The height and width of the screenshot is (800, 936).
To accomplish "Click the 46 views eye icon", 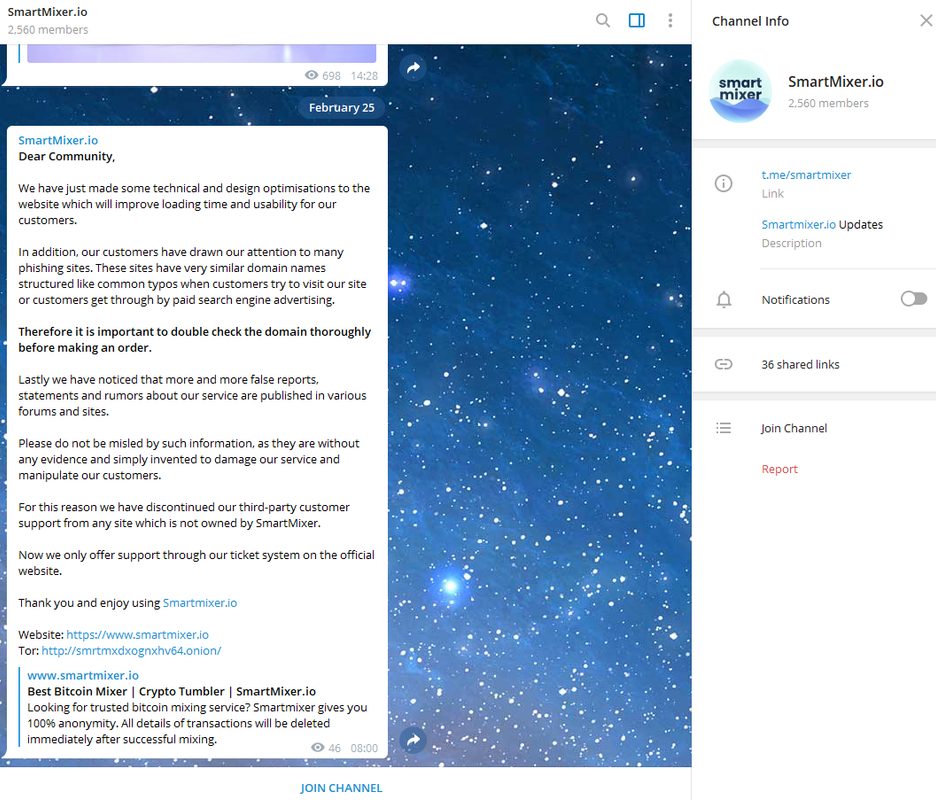I will pyautogui.click(x=318, y=747).
